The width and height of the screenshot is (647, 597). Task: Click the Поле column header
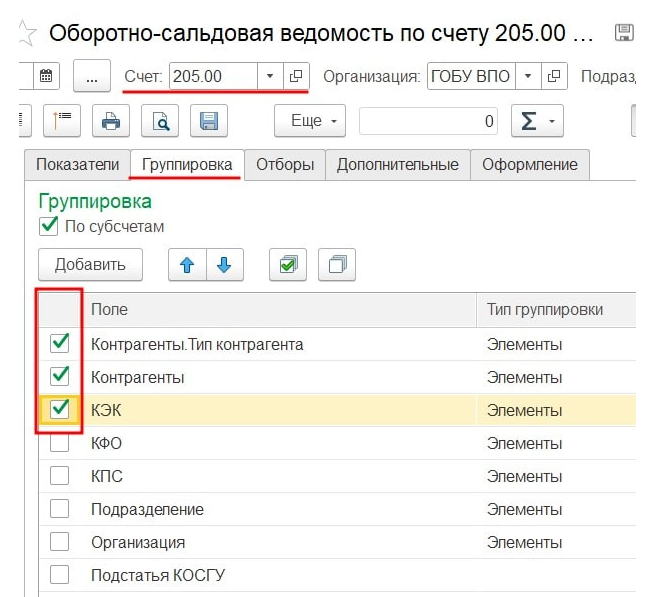pos(278,309)
